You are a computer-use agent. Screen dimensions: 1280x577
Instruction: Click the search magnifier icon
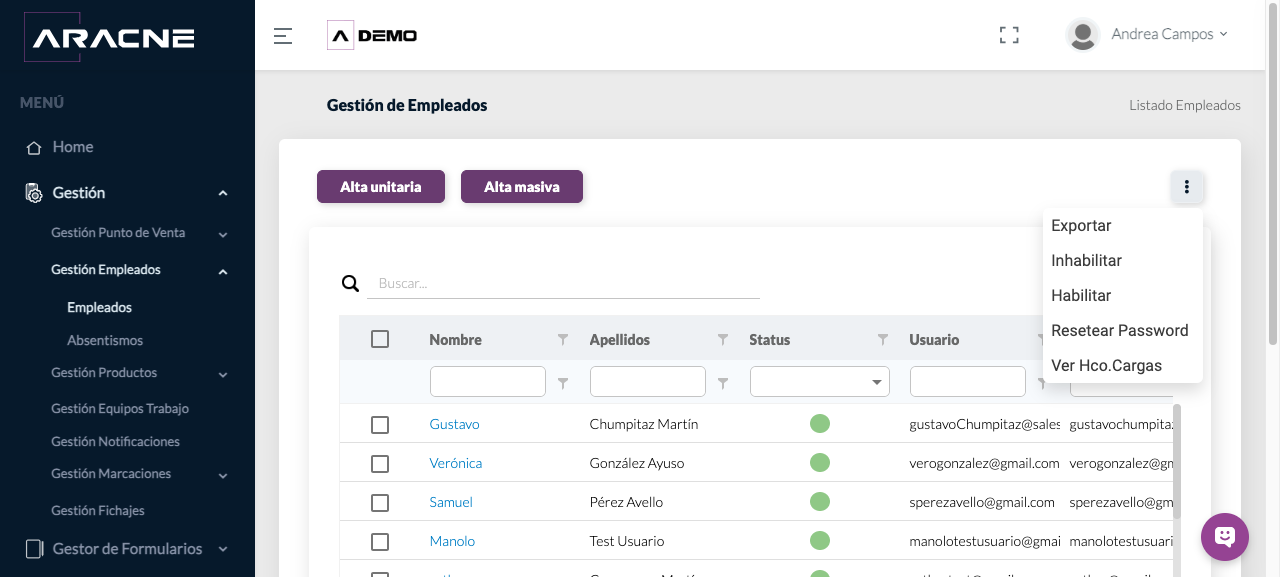point(350,284)
